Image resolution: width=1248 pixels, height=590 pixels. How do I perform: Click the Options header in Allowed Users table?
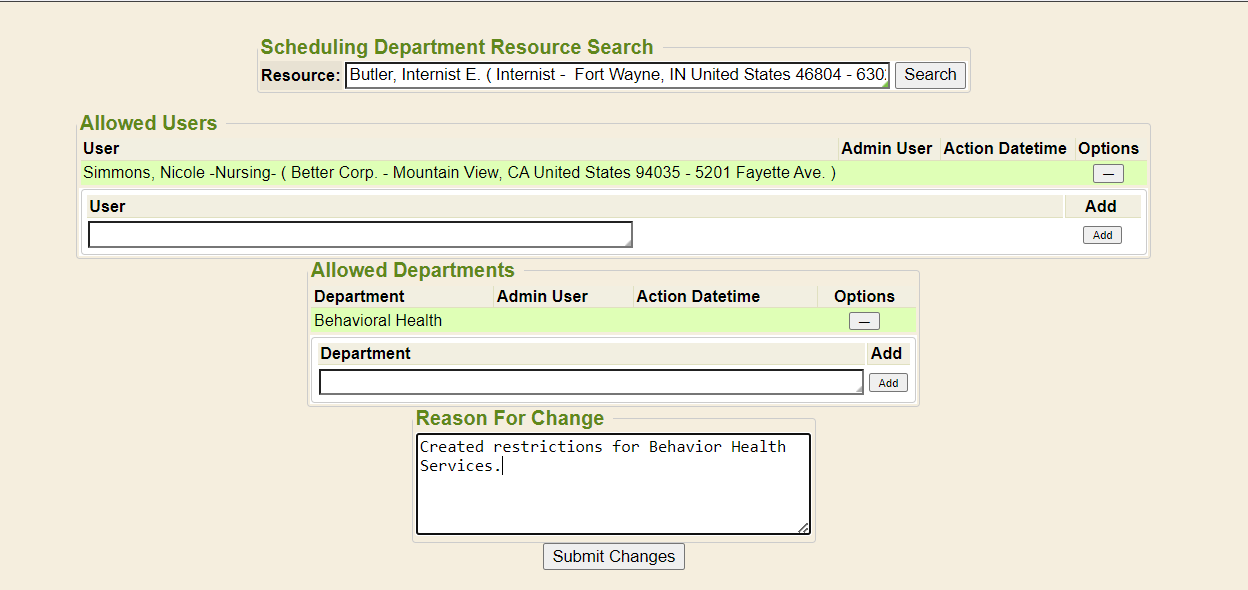1108,149
